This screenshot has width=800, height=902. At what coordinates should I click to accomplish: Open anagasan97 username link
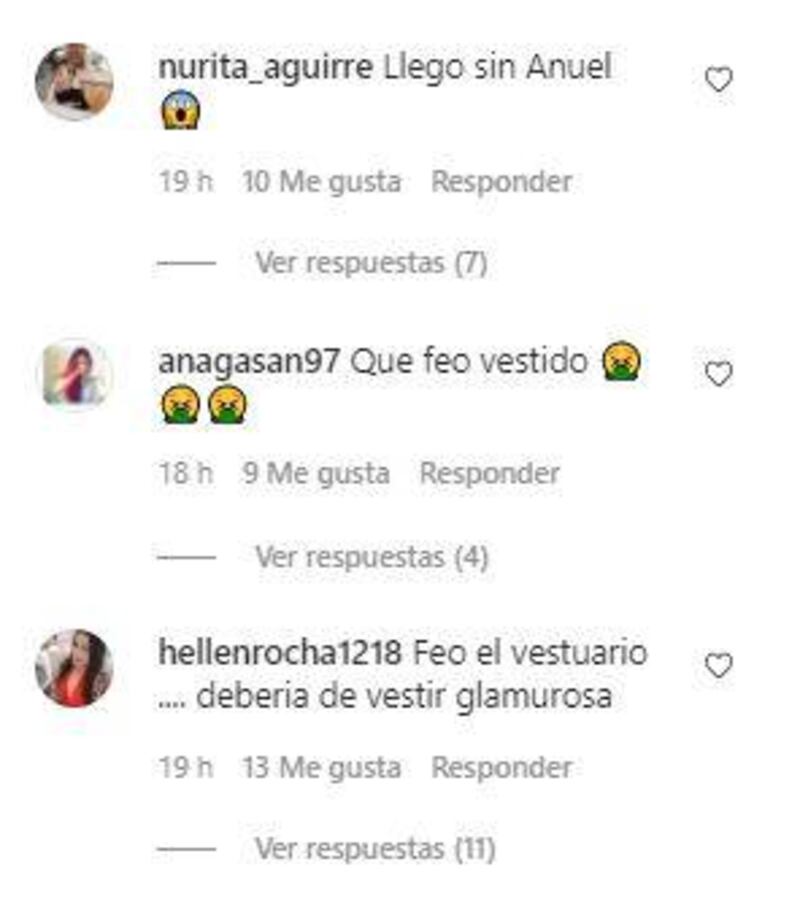[249, 362]
